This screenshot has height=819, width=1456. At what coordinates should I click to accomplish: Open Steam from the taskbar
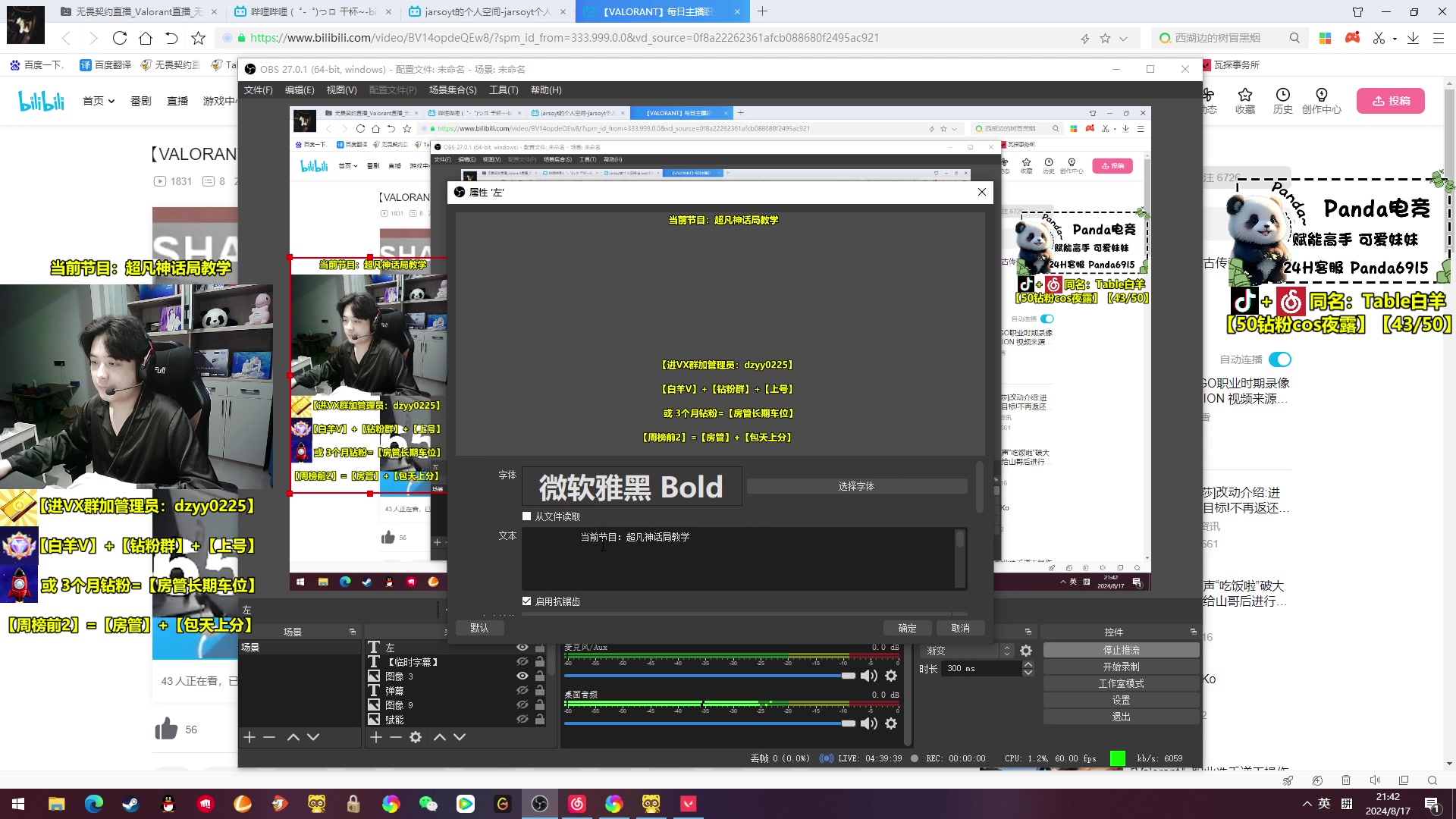131,804
